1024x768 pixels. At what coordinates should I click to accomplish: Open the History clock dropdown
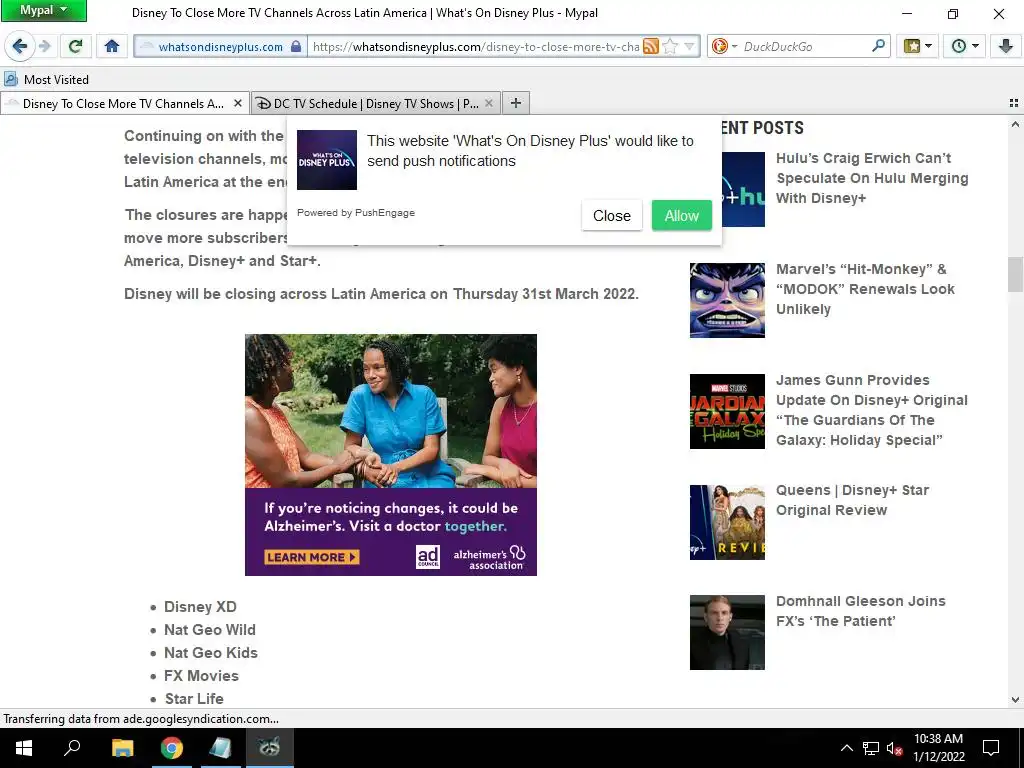tap(965, 46)
